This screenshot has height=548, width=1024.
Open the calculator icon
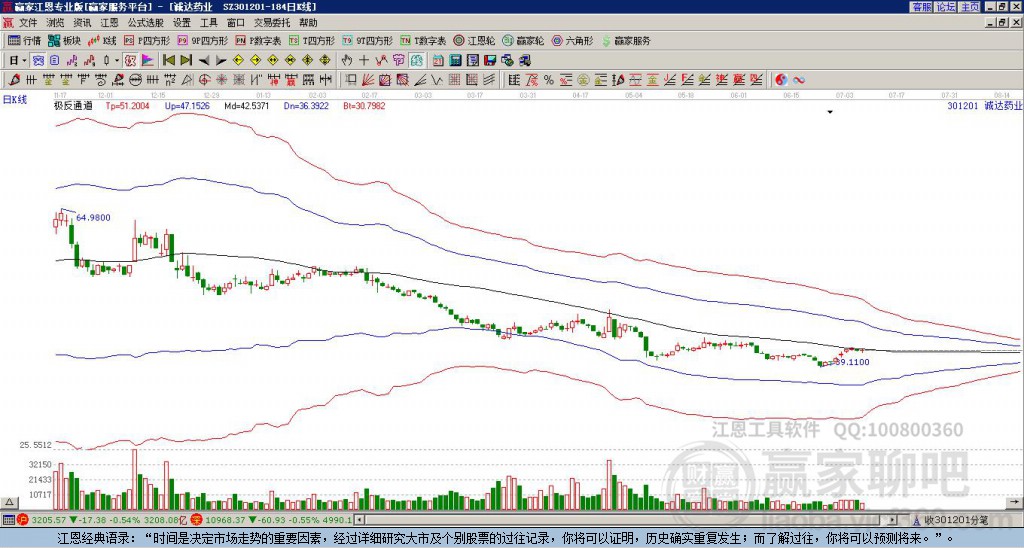pyautogui.click(x=455, y=61)
